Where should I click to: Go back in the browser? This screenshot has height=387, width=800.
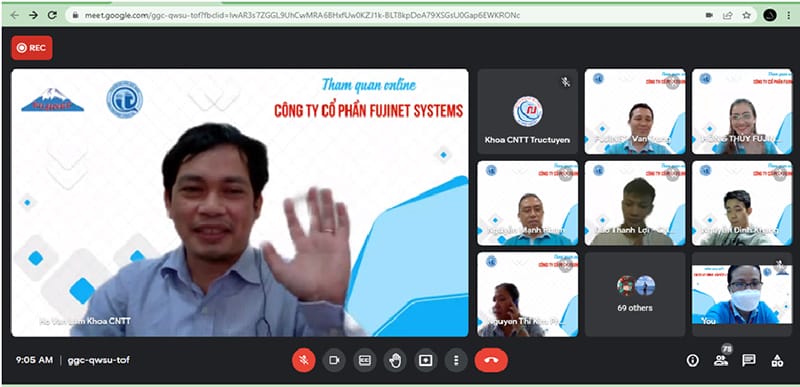[x=14, y=15]
